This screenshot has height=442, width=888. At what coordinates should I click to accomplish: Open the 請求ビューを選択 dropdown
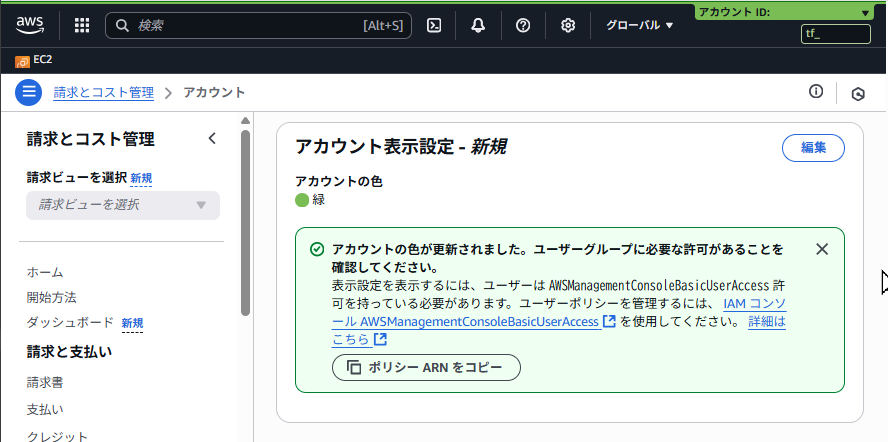click(x=123, y=205)
